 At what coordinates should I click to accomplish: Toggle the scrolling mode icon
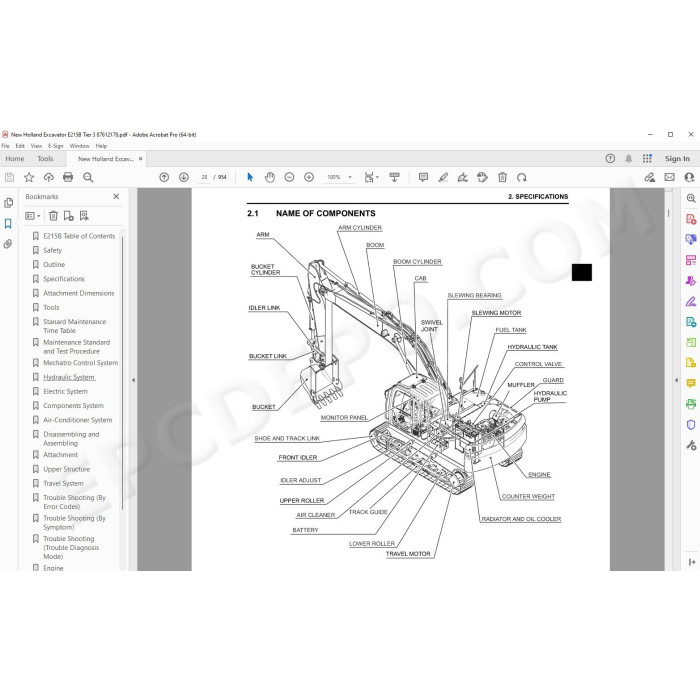pos(394,177)
